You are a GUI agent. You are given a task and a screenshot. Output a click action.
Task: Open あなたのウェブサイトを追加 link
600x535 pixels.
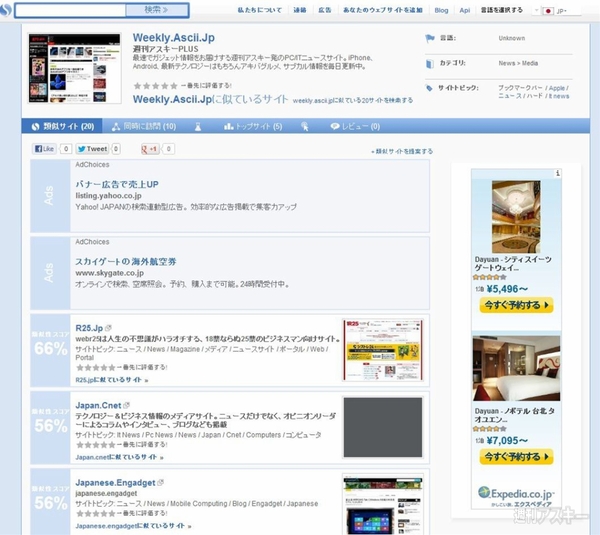point(383,10)
